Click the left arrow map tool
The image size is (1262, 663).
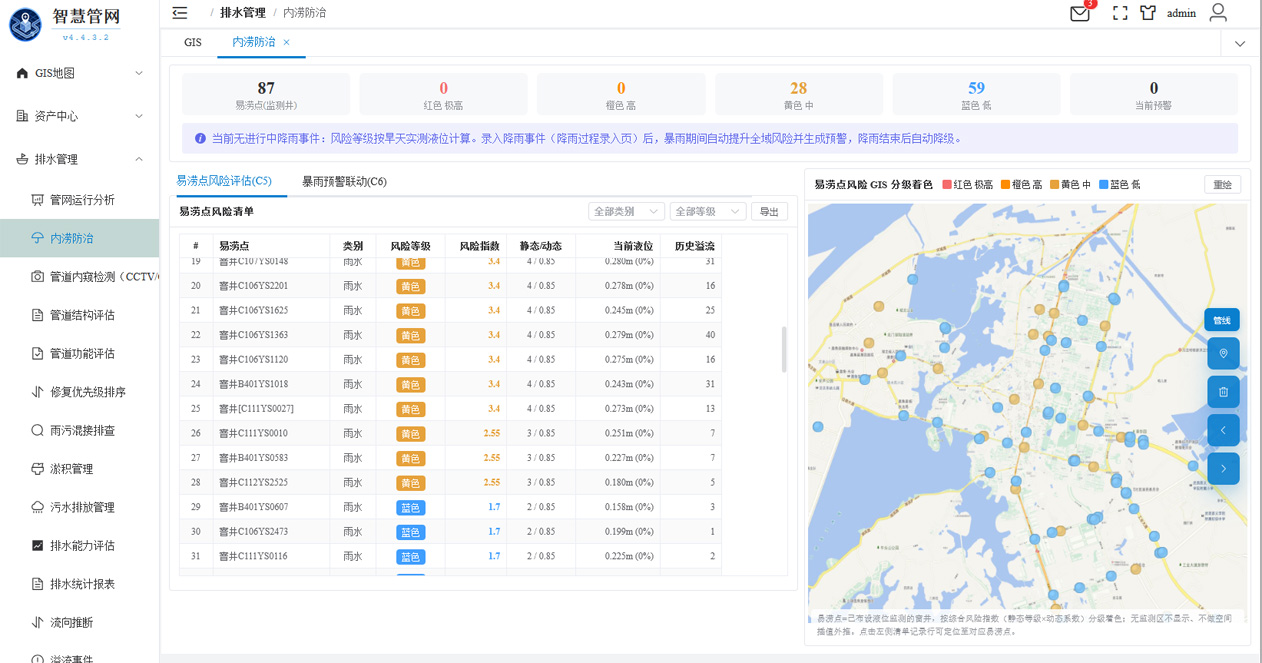pyautogui.click(x=1223, y=430)
